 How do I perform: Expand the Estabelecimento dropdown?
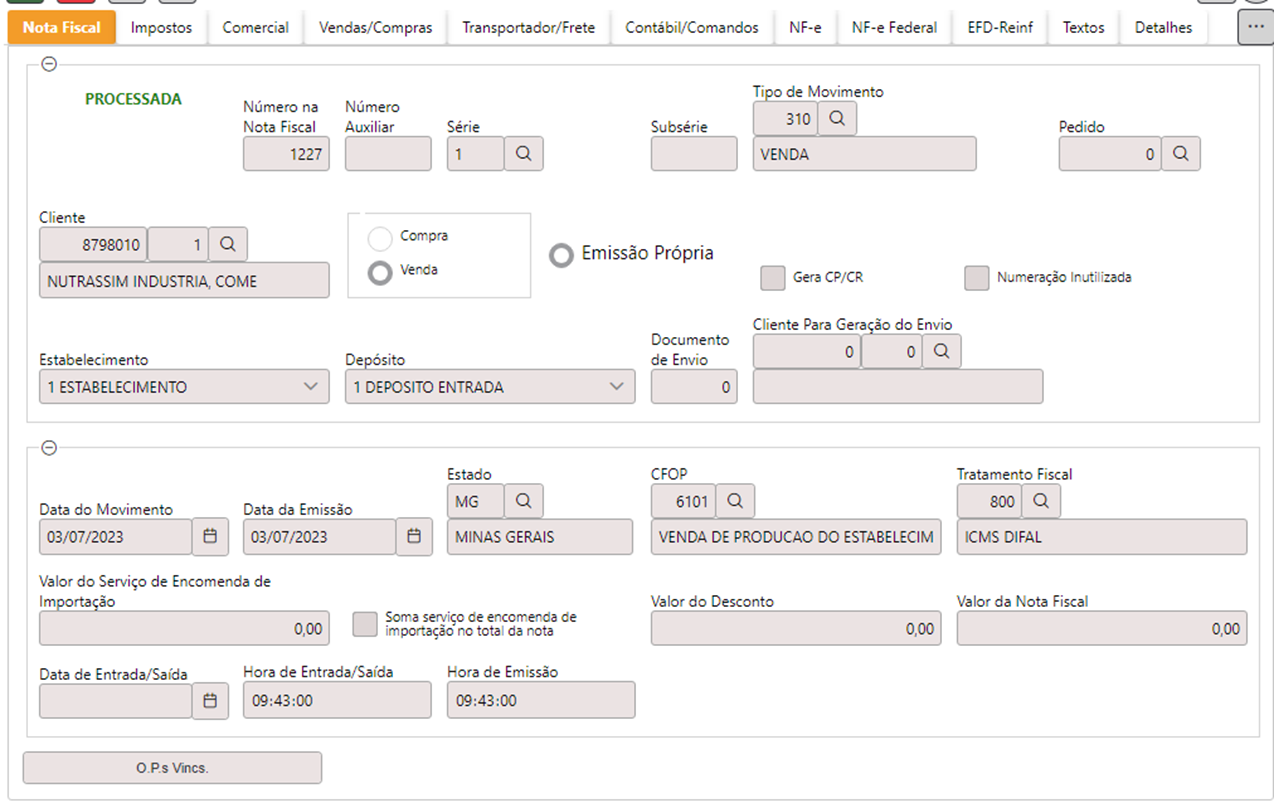click(x=309, y=387)
